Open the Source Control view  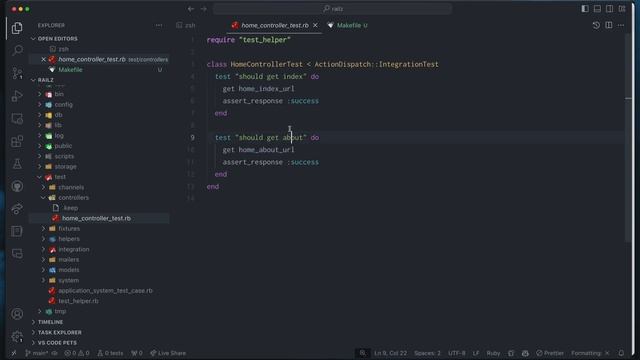[x=17, y=73]
